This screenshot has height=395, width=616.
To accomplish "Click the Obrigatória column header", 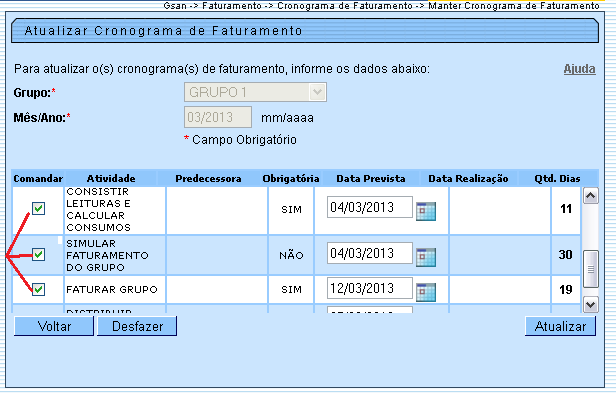I will tap(291, 178).
